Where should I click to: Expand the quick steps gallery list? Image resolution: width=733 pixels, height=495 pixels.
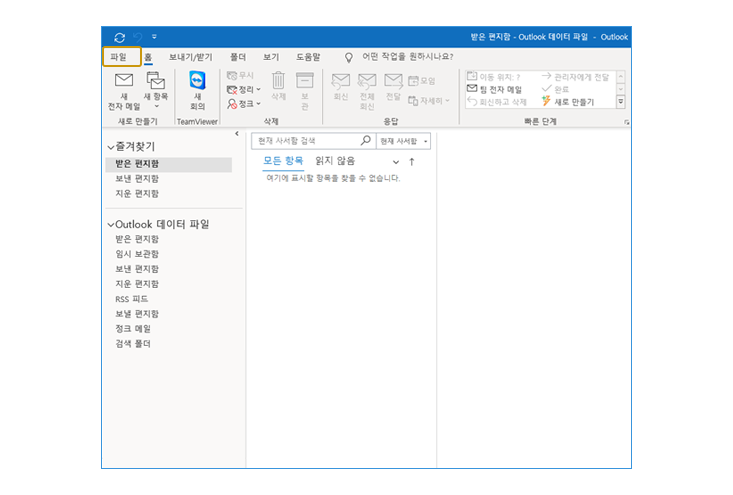pyautogui.click(x=620, y=102)
